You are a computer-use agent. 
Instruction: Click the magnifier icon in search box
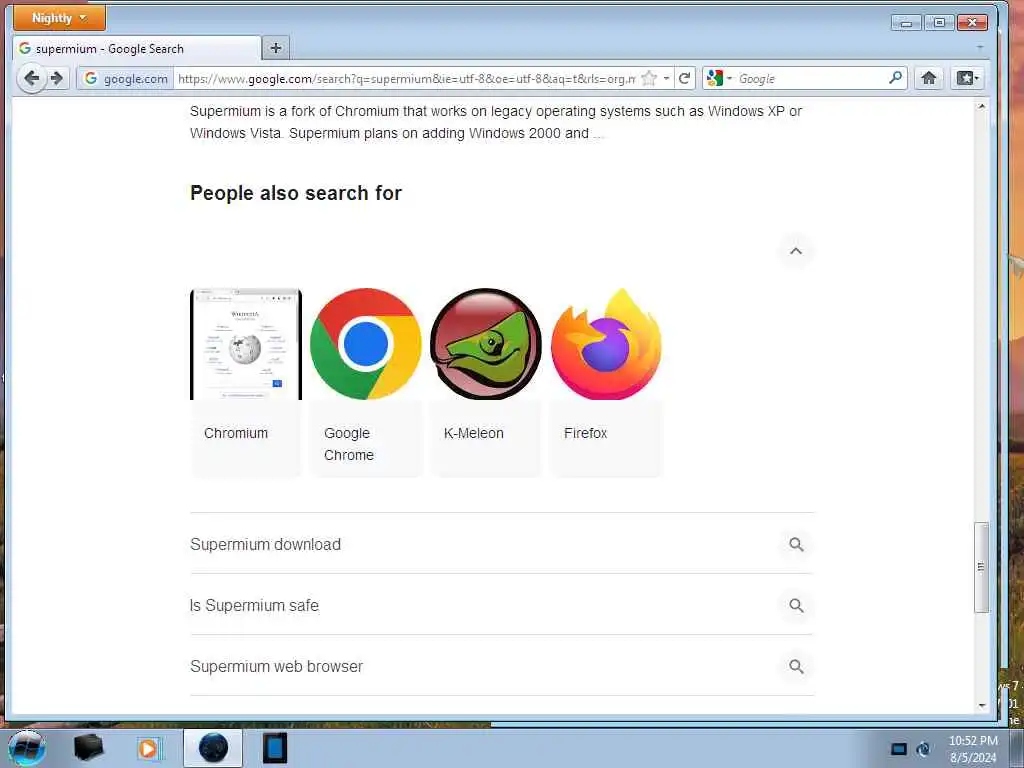click(895, 78)
